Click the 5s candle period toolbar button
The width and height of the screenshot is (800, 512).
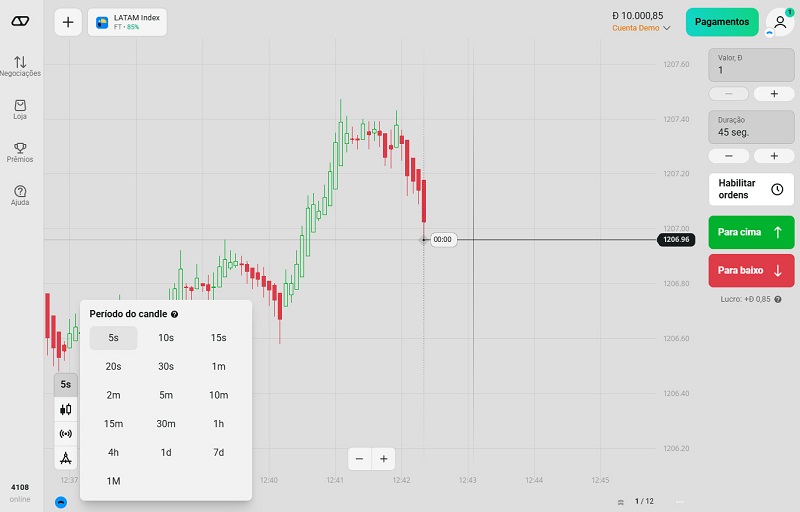click(x=66, y=385)
